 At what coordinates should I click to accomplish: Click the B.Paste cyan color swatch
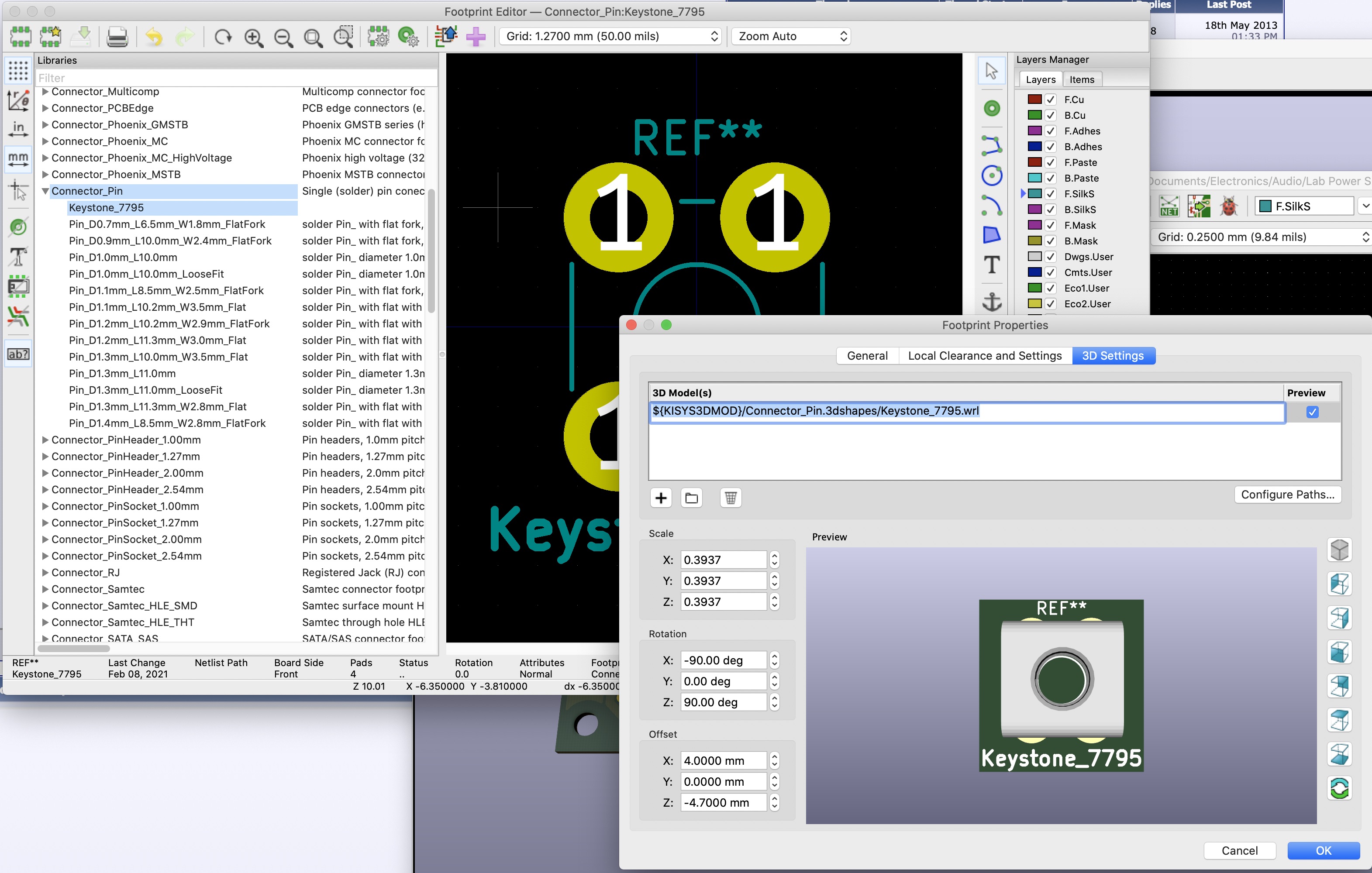(1034, 178)
